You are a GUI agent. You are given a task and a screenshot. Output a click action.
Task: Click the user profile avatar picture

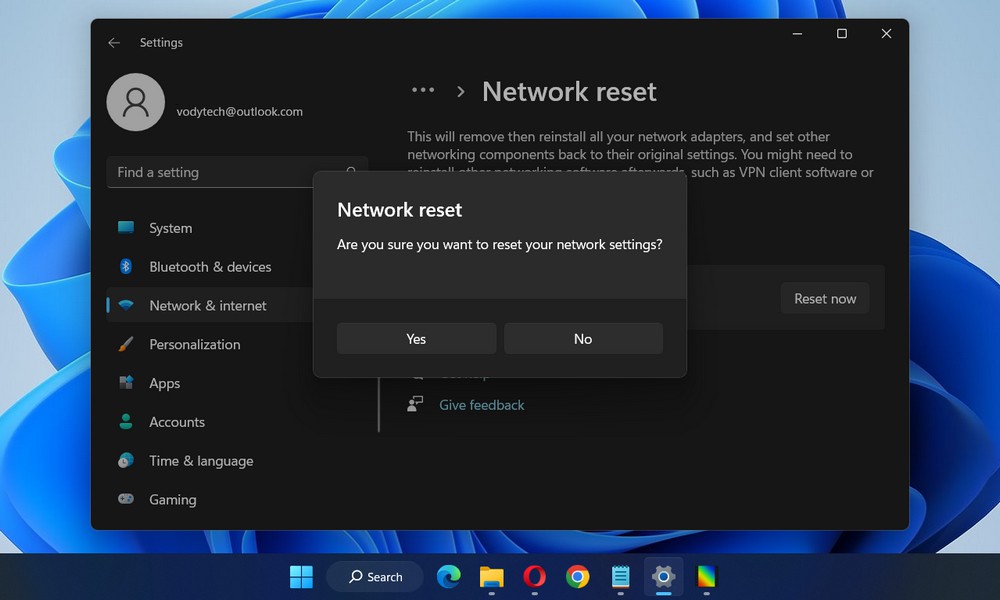pos(136,102)
